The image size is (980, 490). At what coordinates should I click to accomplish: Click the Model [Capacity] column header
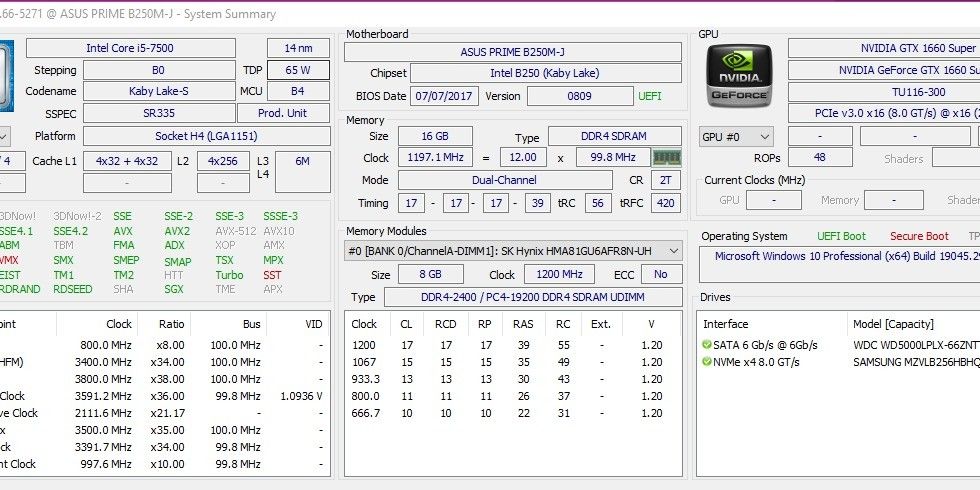point(893,324)
